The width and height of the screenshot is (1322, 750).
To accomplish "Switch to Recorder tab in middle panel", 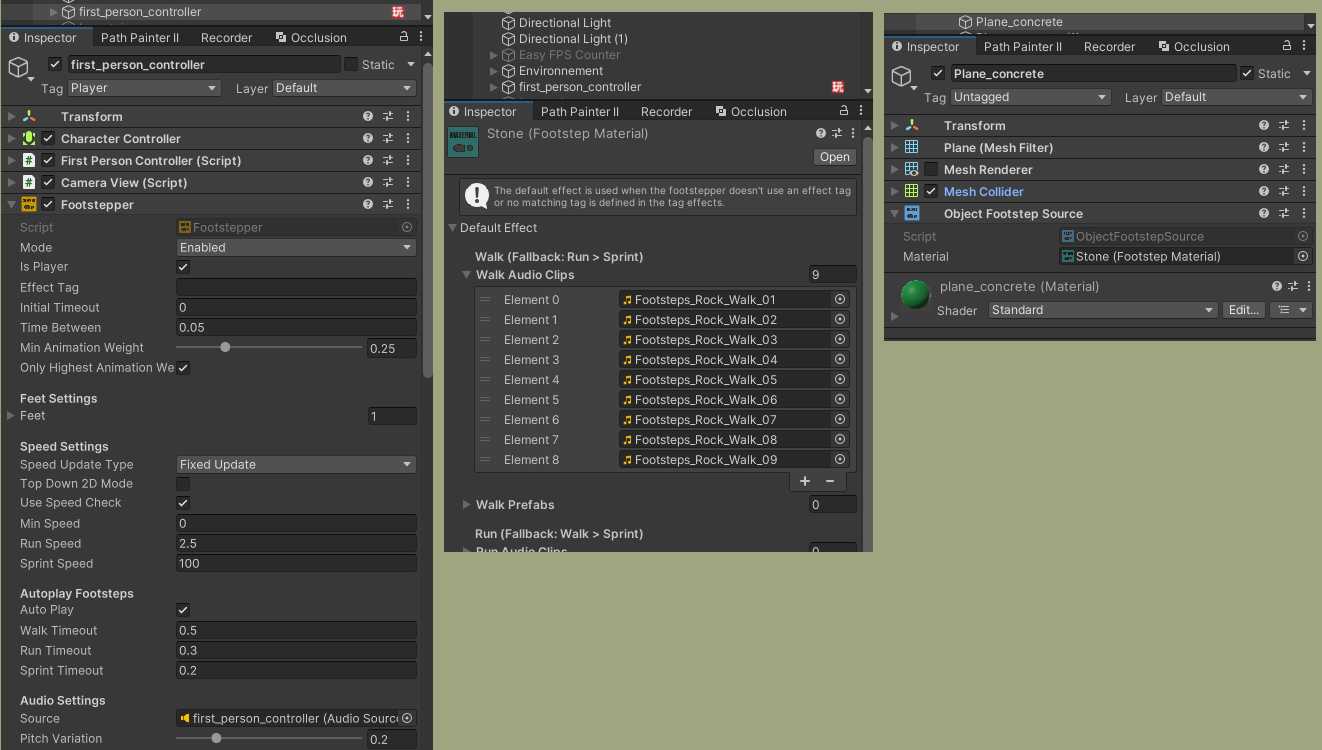I will coord(667,112).
